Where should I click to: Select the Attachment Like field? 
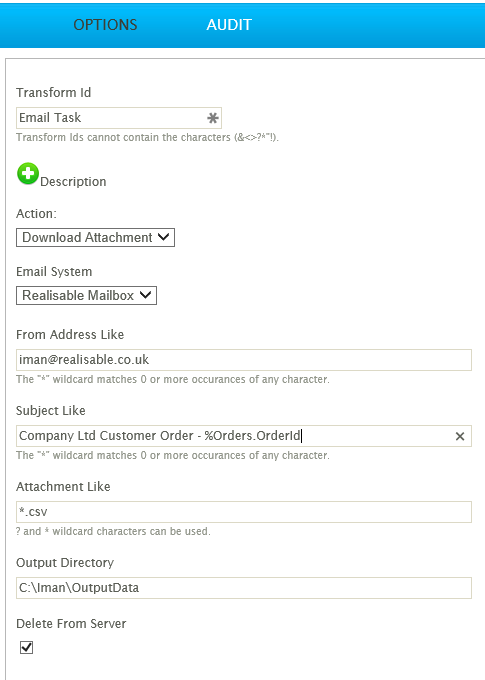click(244, 512)
